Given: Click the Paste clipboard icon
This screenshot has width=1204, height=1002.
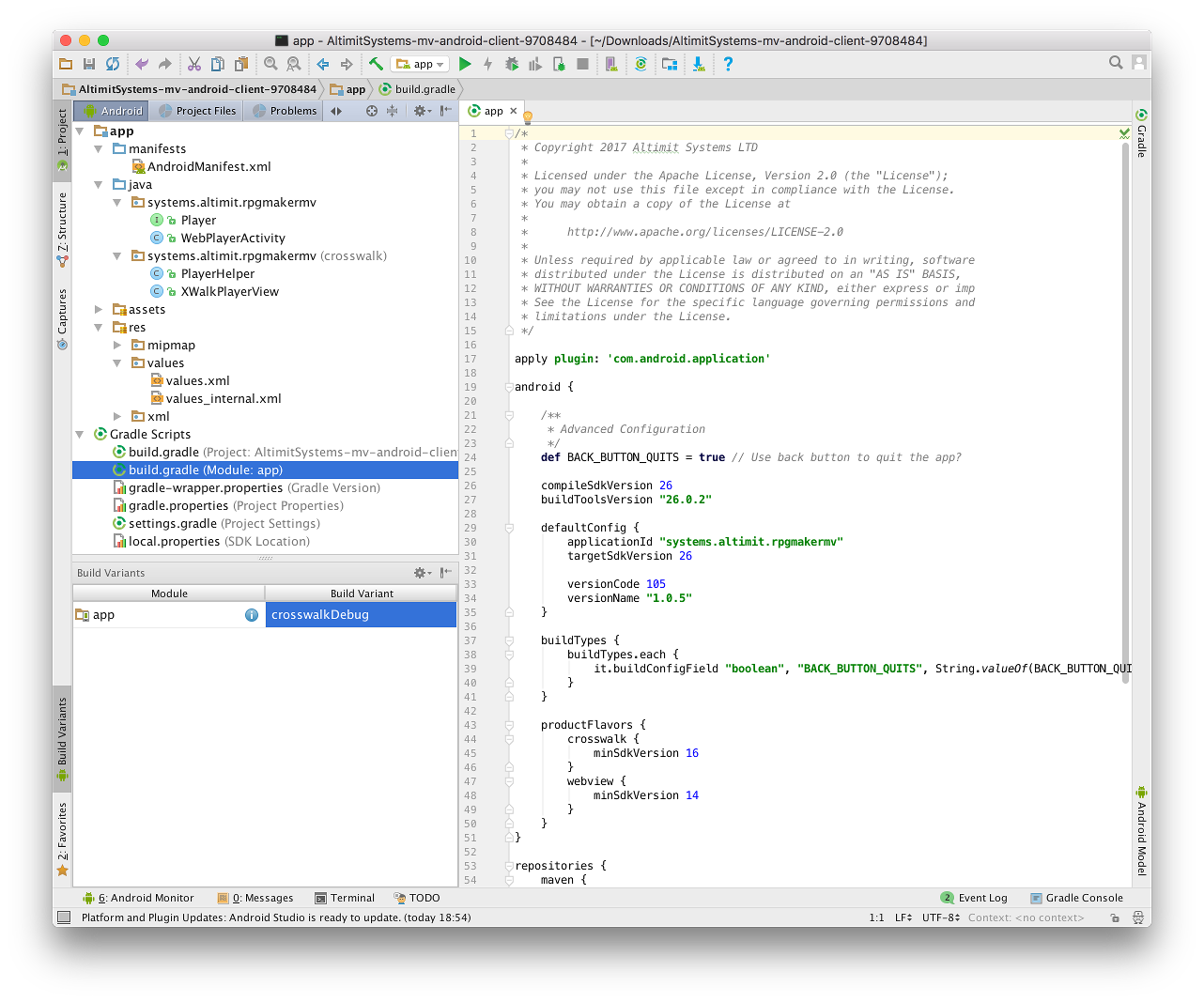Looking at the screenshot, I should tap(241, 64).
